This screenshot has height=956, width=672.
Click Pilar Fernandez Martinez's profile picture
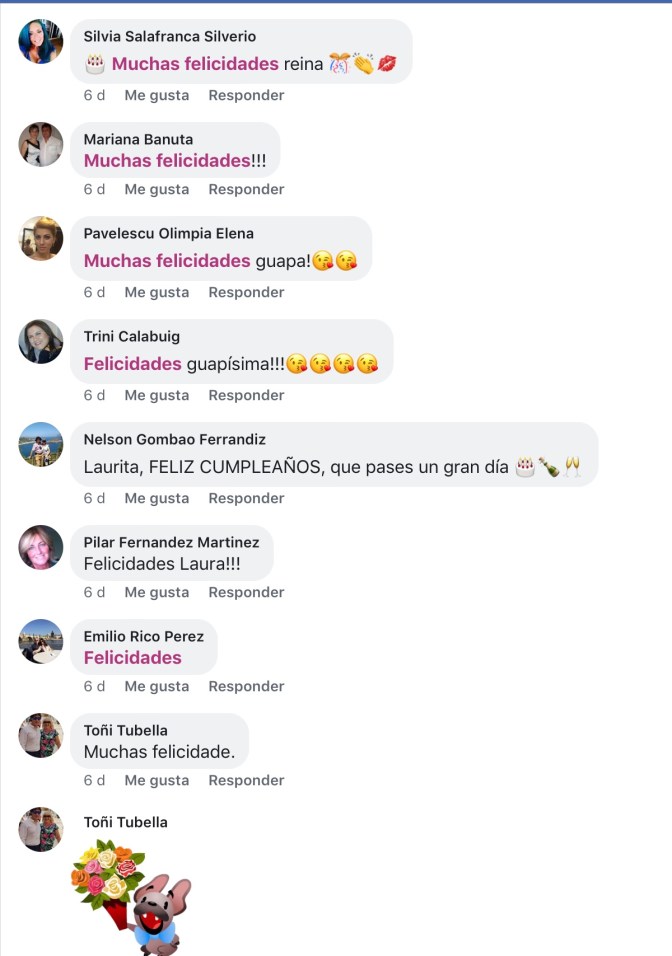41,548
